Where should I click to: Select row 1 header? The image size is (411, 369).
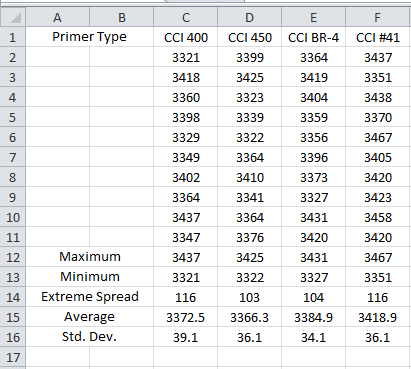click(x=13, y=37)
